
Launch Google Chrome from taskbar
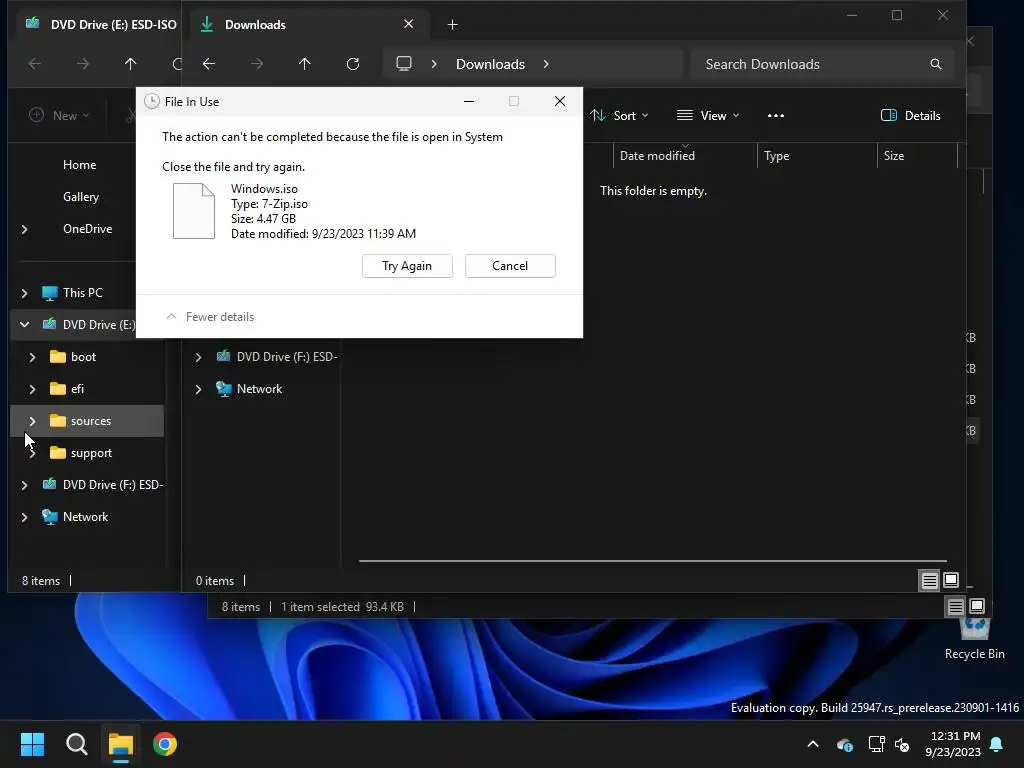coord(165,744)
